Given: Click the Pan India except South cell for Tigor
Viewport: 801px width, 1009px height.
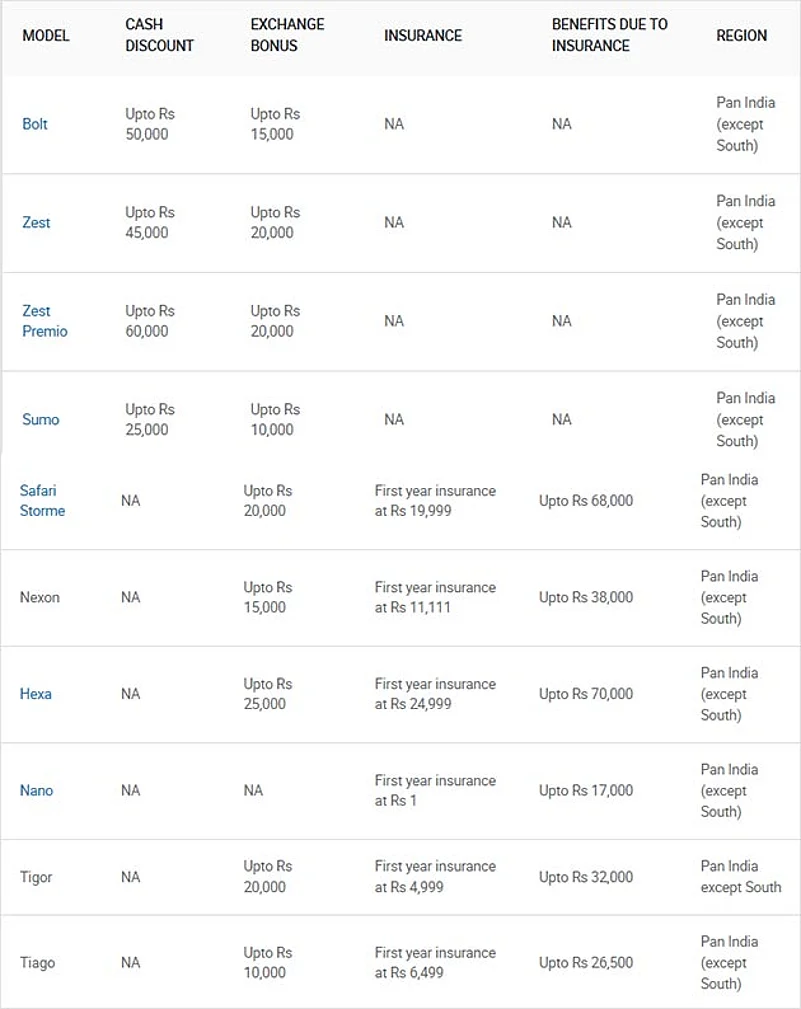Looking at the screenshot, I should point(741,876).
